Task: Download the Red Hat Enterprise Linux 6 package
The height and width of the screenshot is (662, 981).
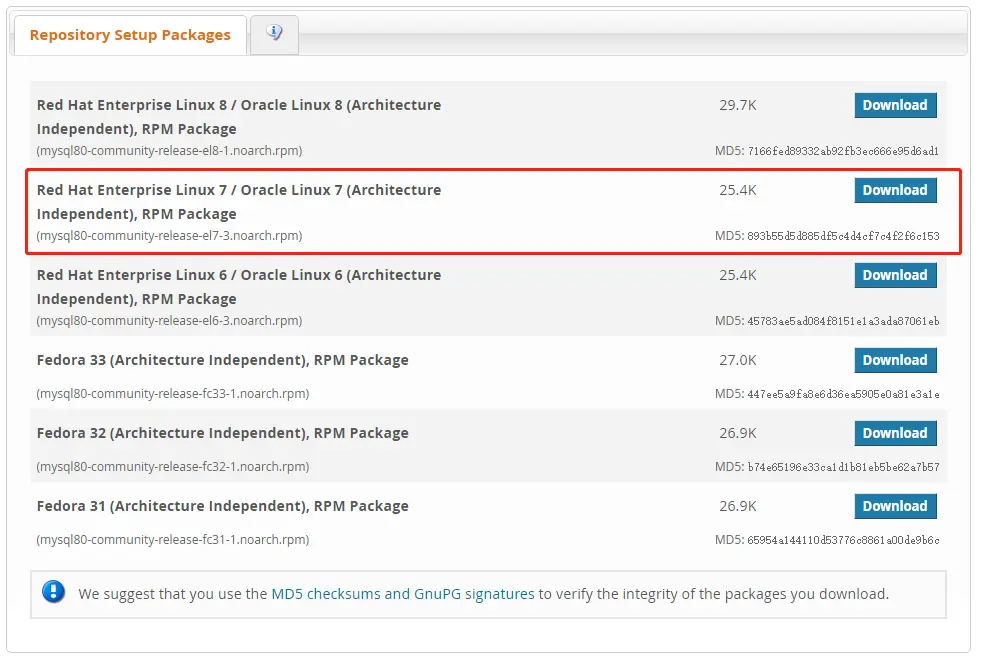Action: (x=895, y=275)
